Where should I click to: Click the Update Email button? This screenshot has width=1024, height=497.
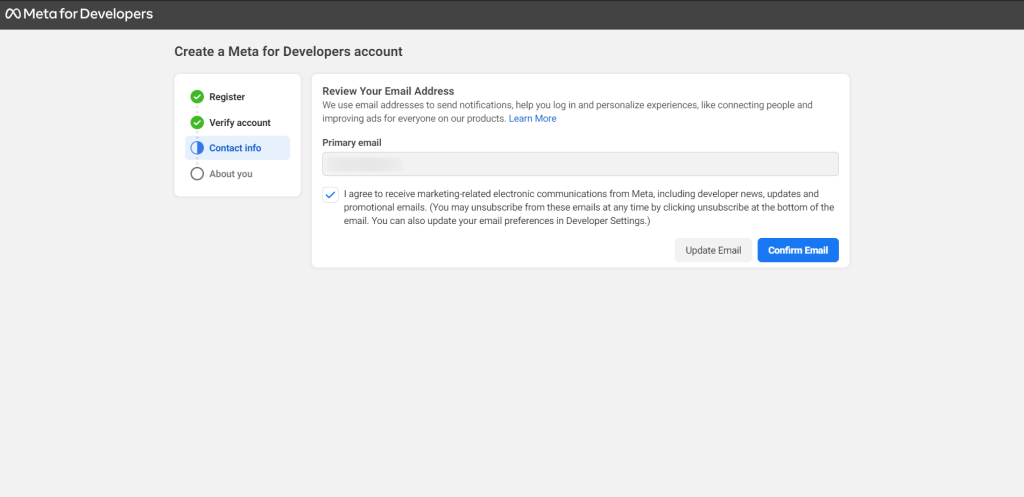[713, 250]
